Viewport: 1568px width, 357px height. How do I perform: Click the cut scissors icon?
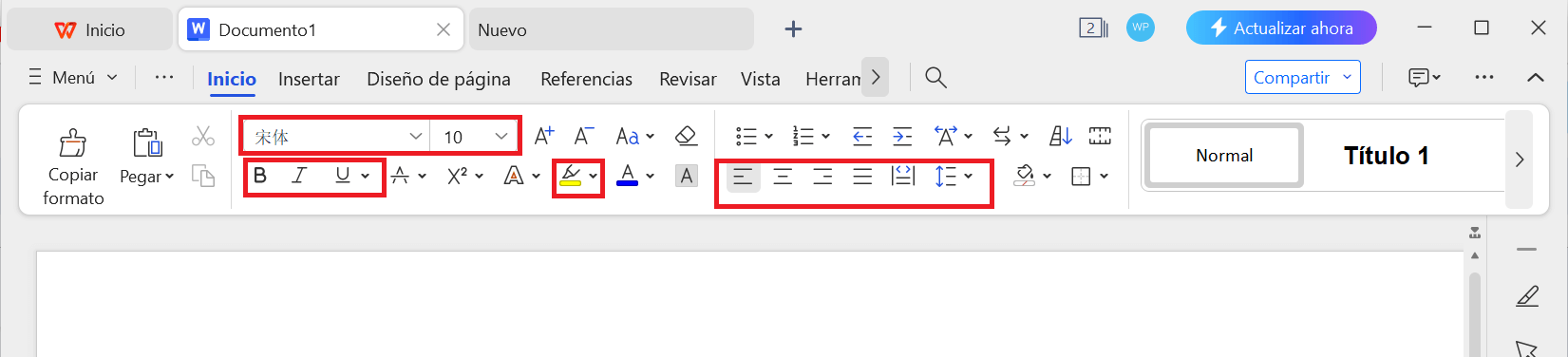click(203, 137)
